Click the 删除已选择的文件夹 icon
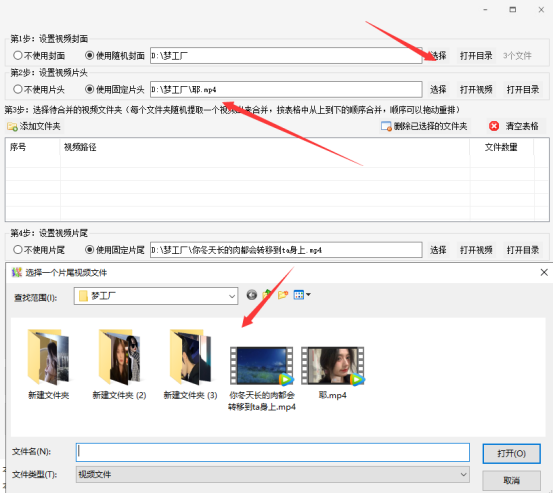Viewport: 554px width, 493px height. [x=386, y=126]
